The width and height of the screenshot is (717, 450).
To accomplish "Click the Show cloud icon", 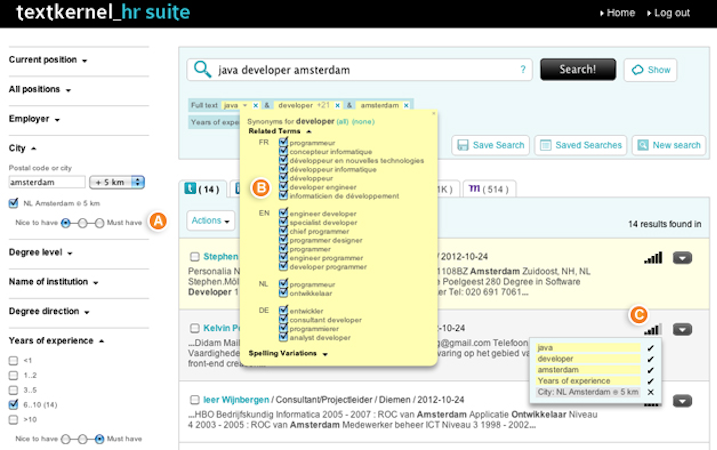I will click(x=637, y=70).
